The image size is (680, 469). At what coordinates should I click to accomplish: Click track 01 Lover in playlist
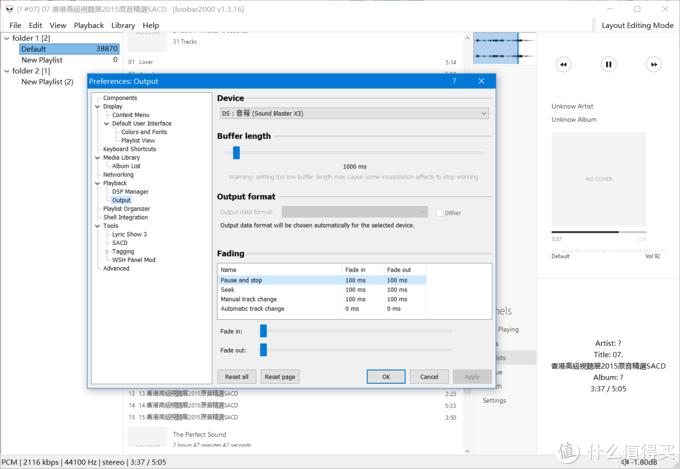click(x=292, y=62)
